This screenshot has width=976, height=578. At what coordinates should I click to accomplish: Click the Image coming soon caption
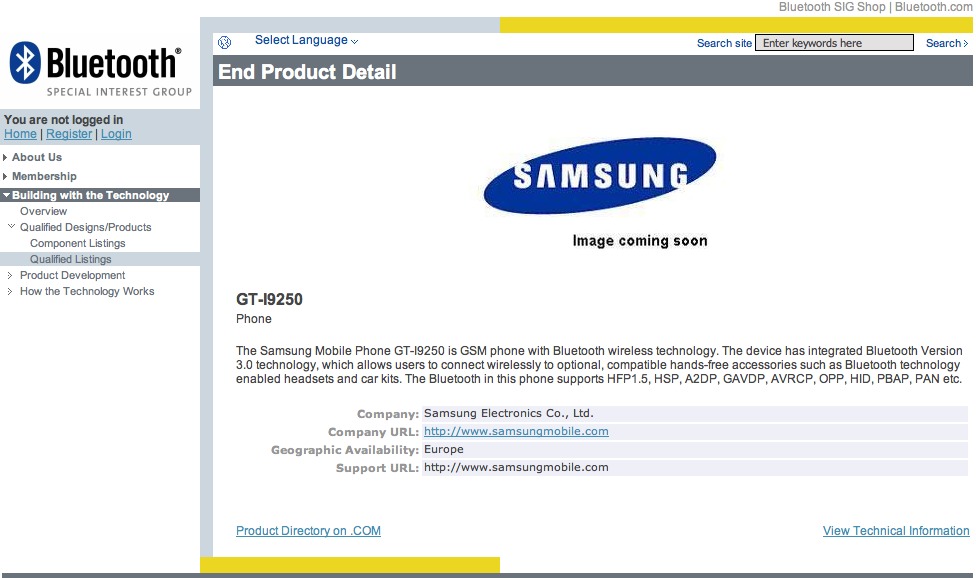point(640,241)
